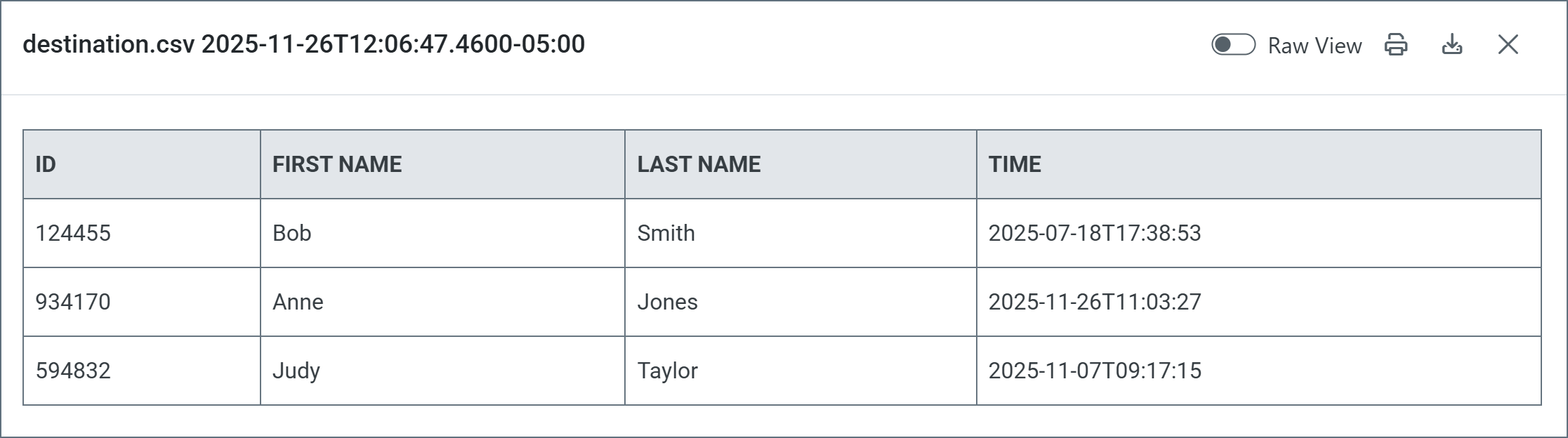Select the Jones last name cell
Viewport: 1568px width, 438px height.
click(667, 302)
